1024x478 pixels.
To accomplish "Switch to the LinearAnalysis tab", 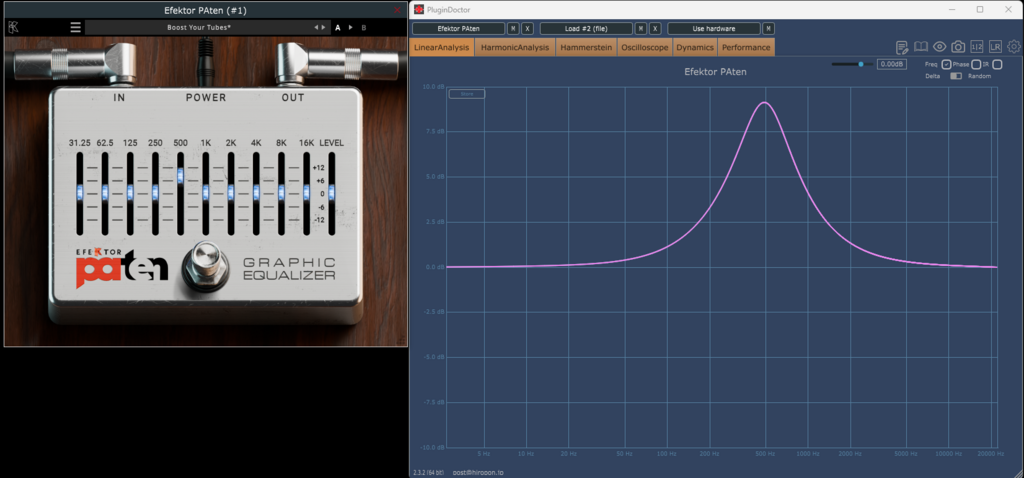I will point(441,47).
